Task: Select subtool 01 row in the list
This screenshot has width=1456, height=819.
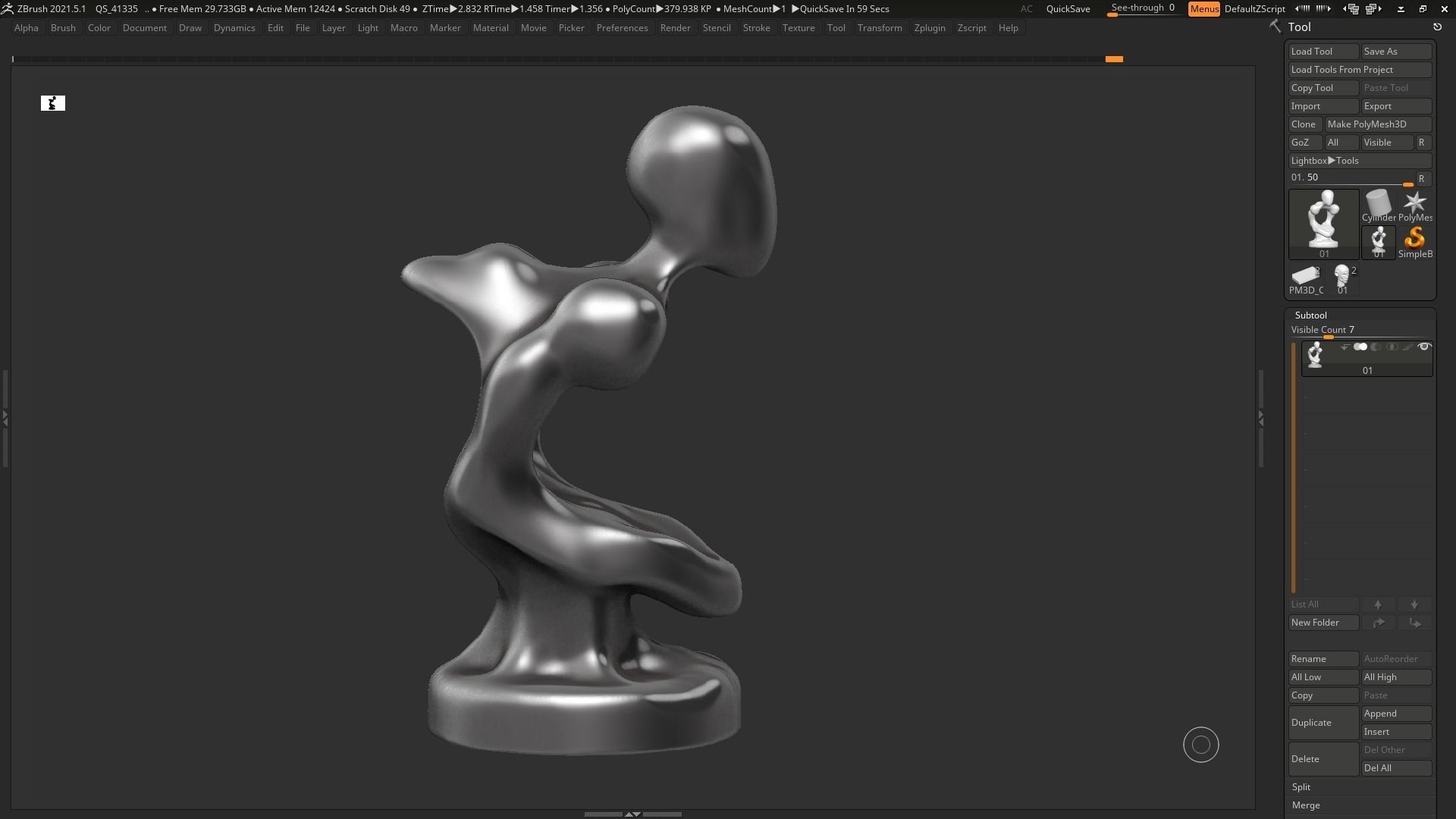Action: pyautogui.click(x=1367, y=359)
